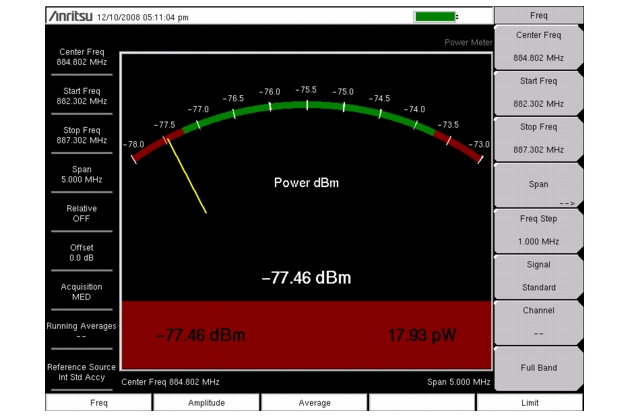Click the Running Averages status field
This screenshot has height=417, width=638.
pos(82,330)
